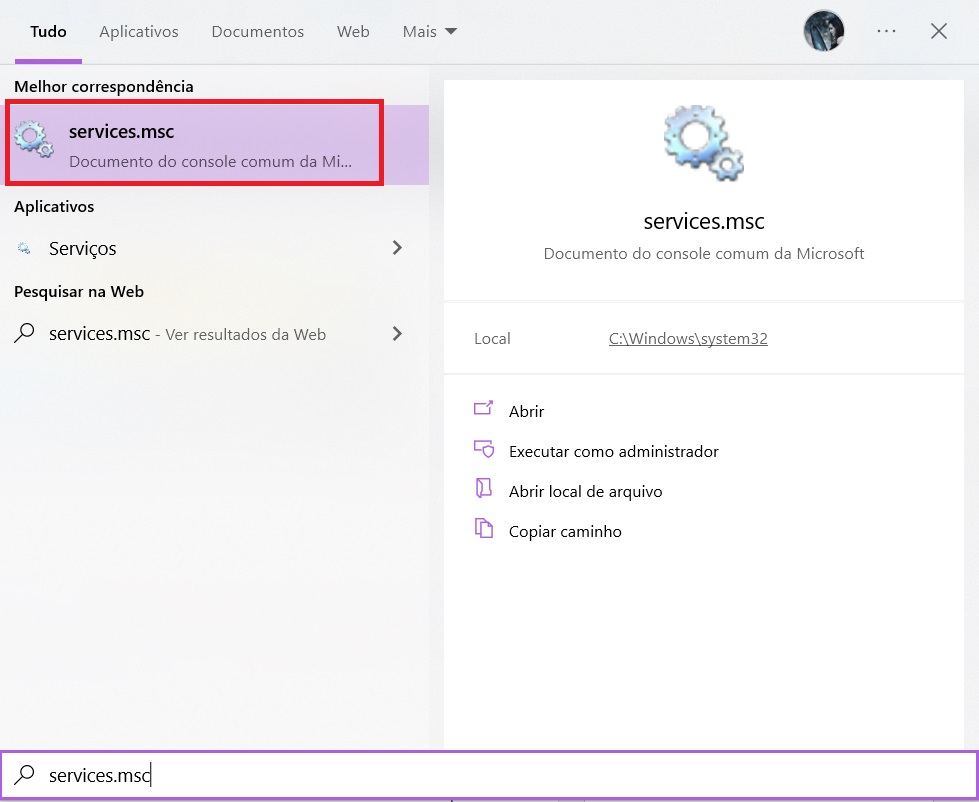Open the C:\Windows\system32 location link
This screenshot has width=979, height=802.
click(x=688, y=338)
